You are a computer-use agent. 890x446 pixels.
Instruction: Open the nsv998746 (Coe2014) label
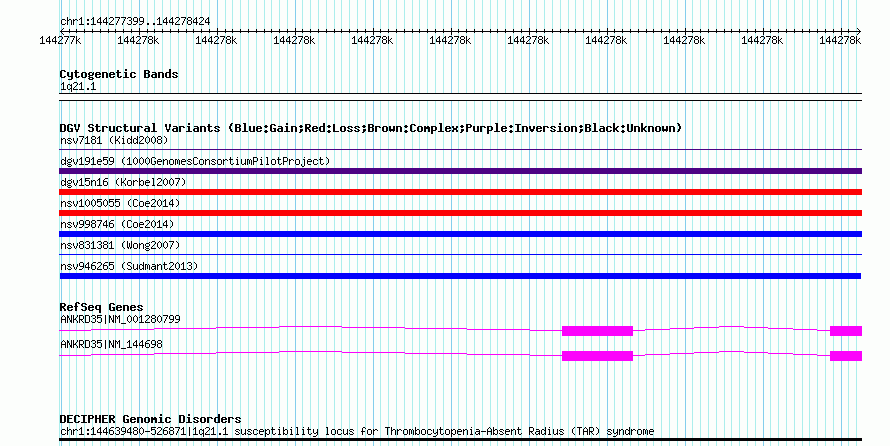(117, 224)
